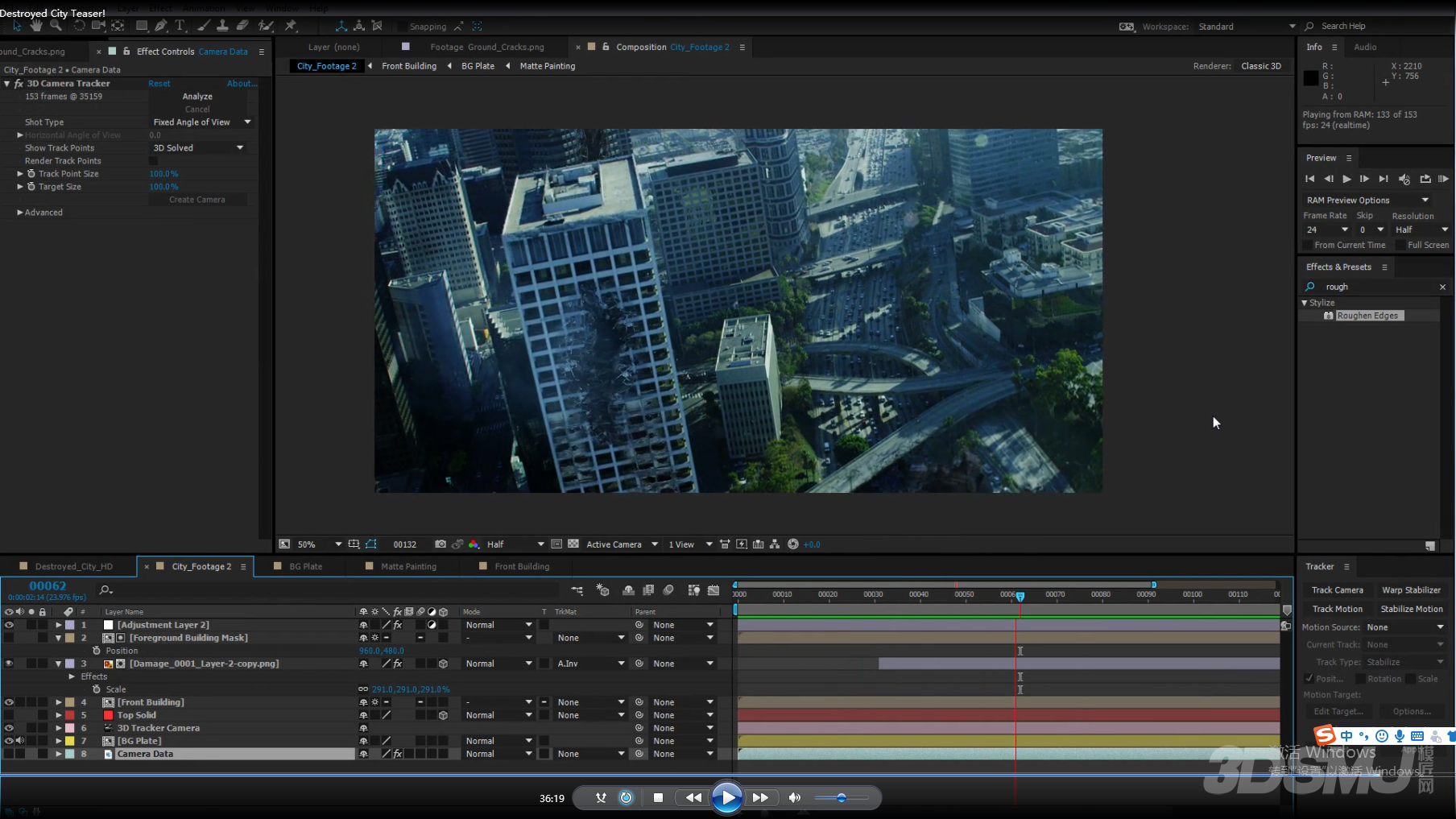Check Full Screen preview option
1456x819 pixels.
[x=1400, y=245]
